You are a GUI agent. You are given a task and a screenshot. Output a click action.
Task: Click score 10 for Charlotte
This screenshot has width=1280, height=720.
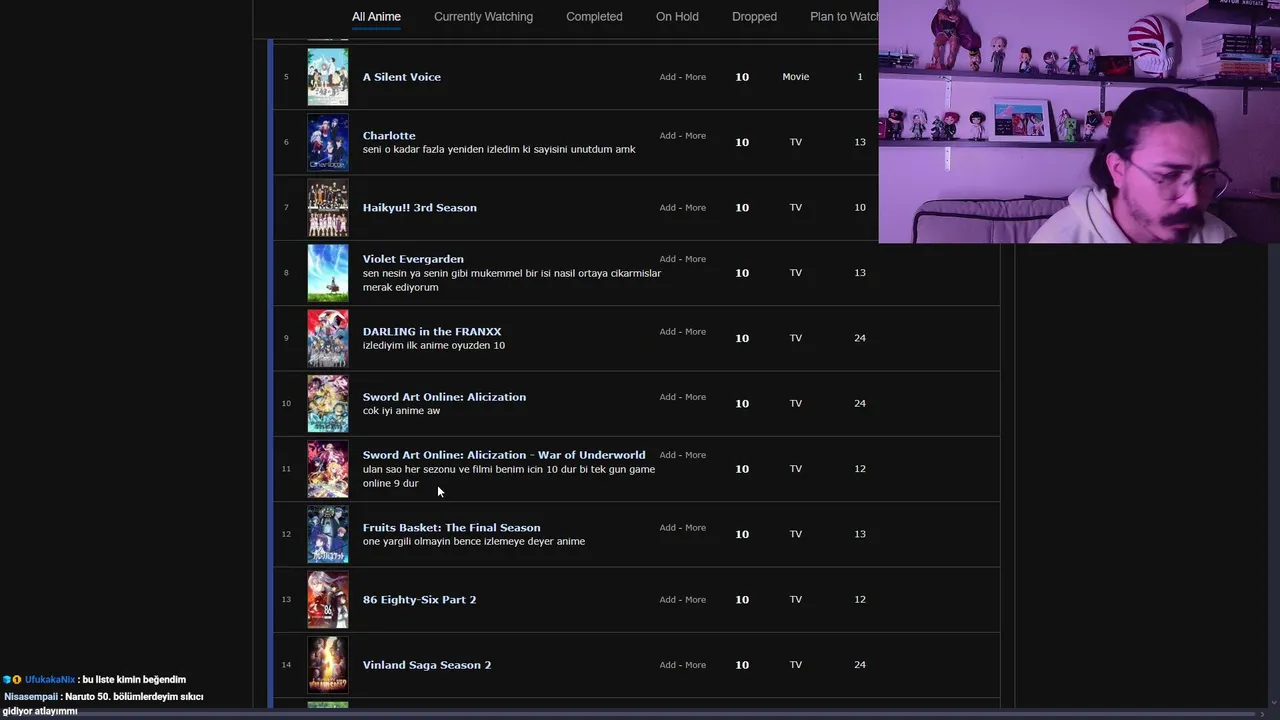(x=742, y=142)
